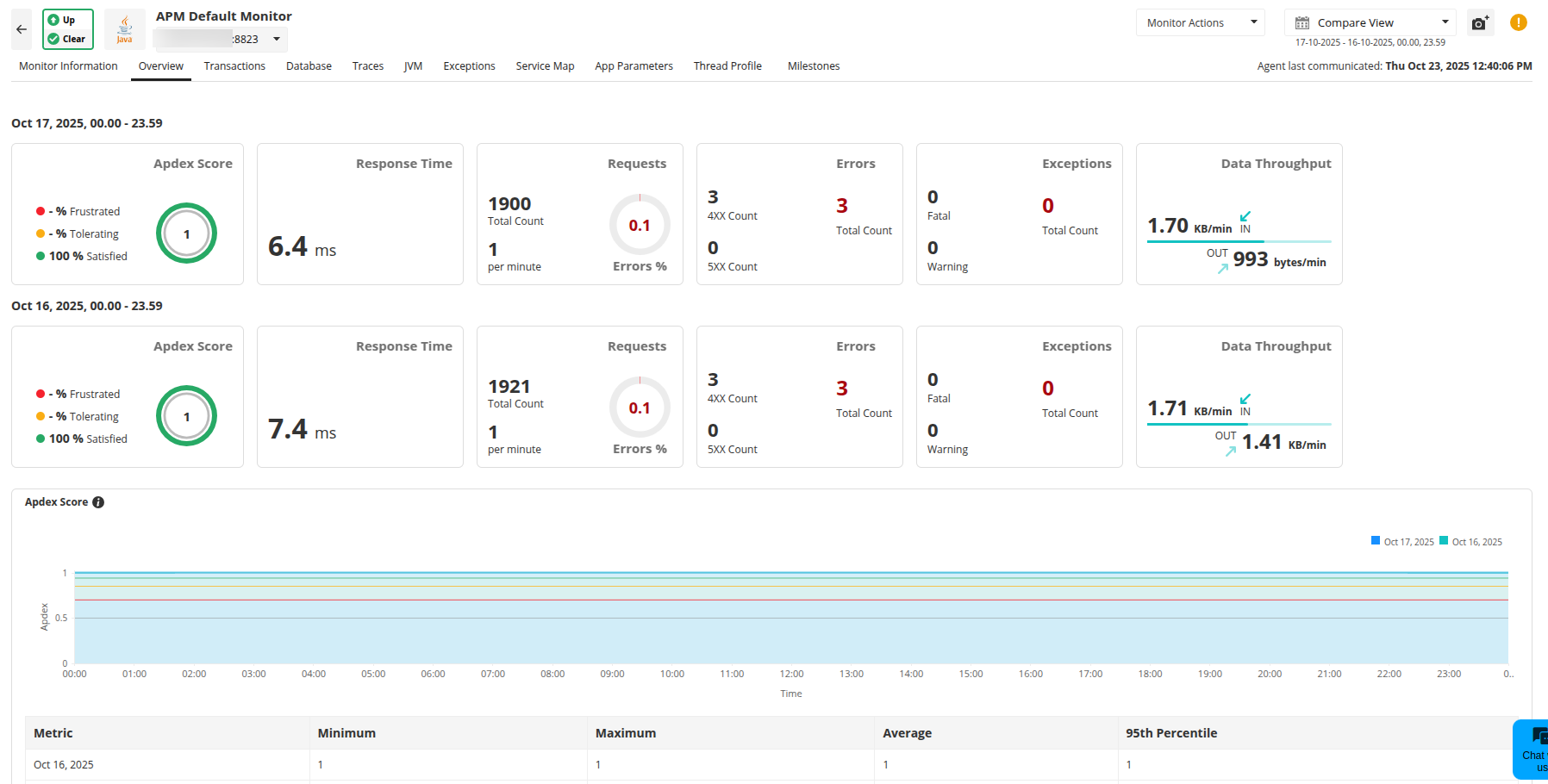Open the Service Map tab

point(545,66)
